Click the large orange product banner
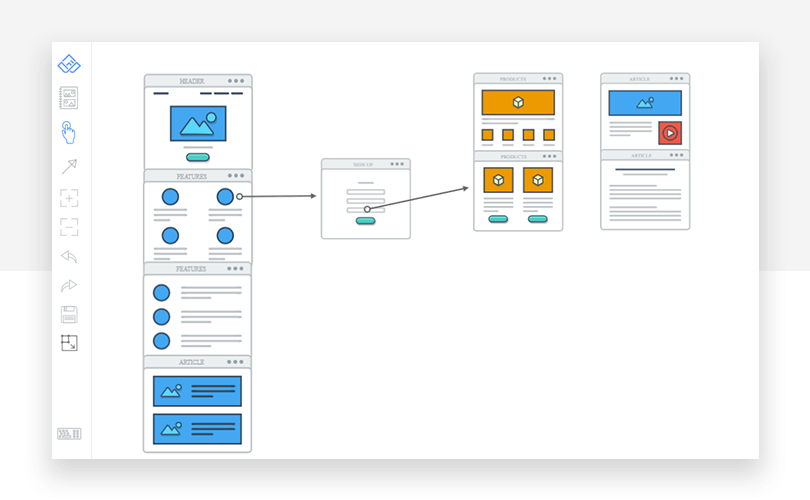This screenshot has height=500, width=810. [518, 102]
